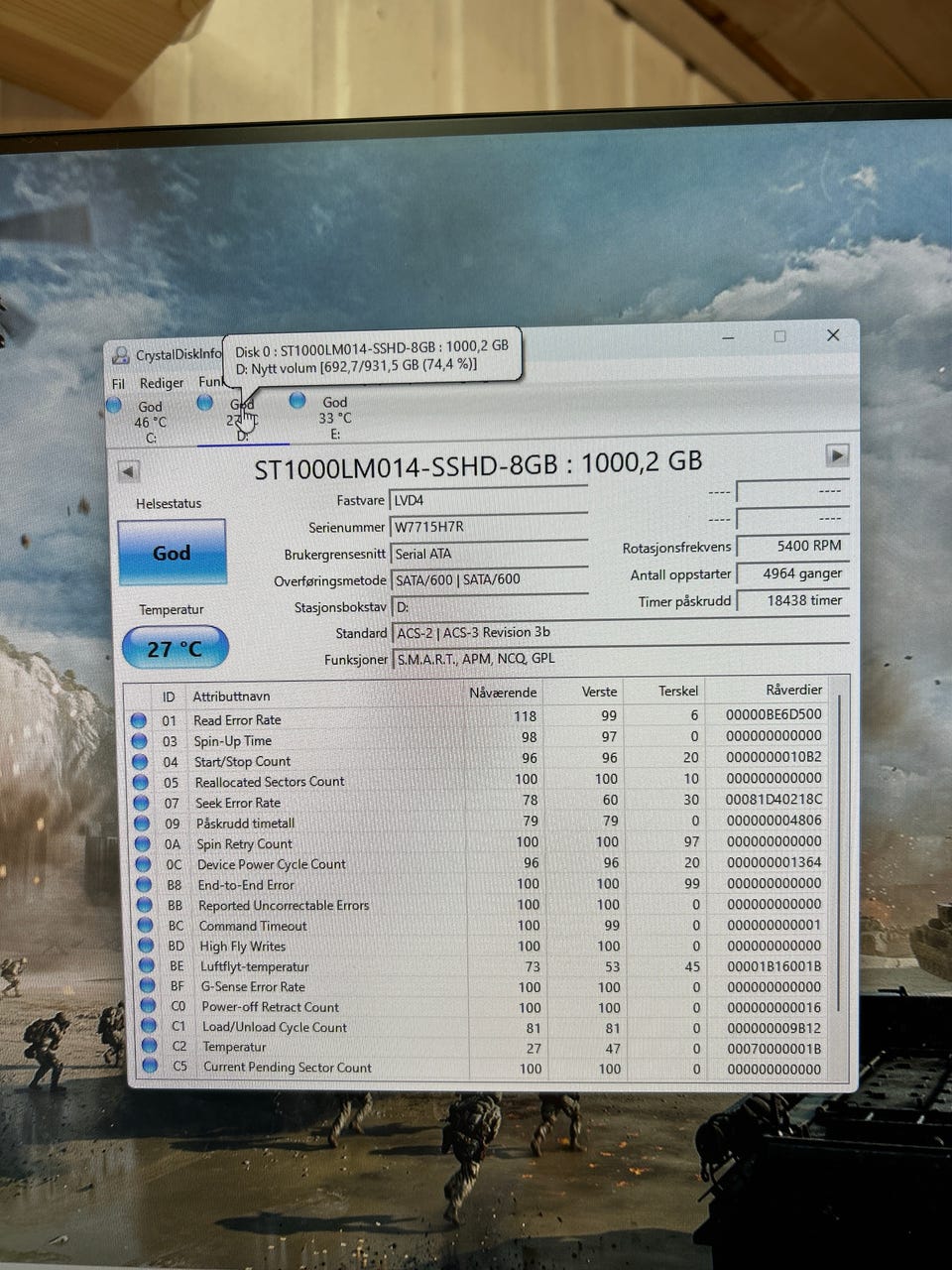Select drive E: status orb
The height and width of the screenshot is (1270, 952).
pyautogui.click(x=297, y=400)
